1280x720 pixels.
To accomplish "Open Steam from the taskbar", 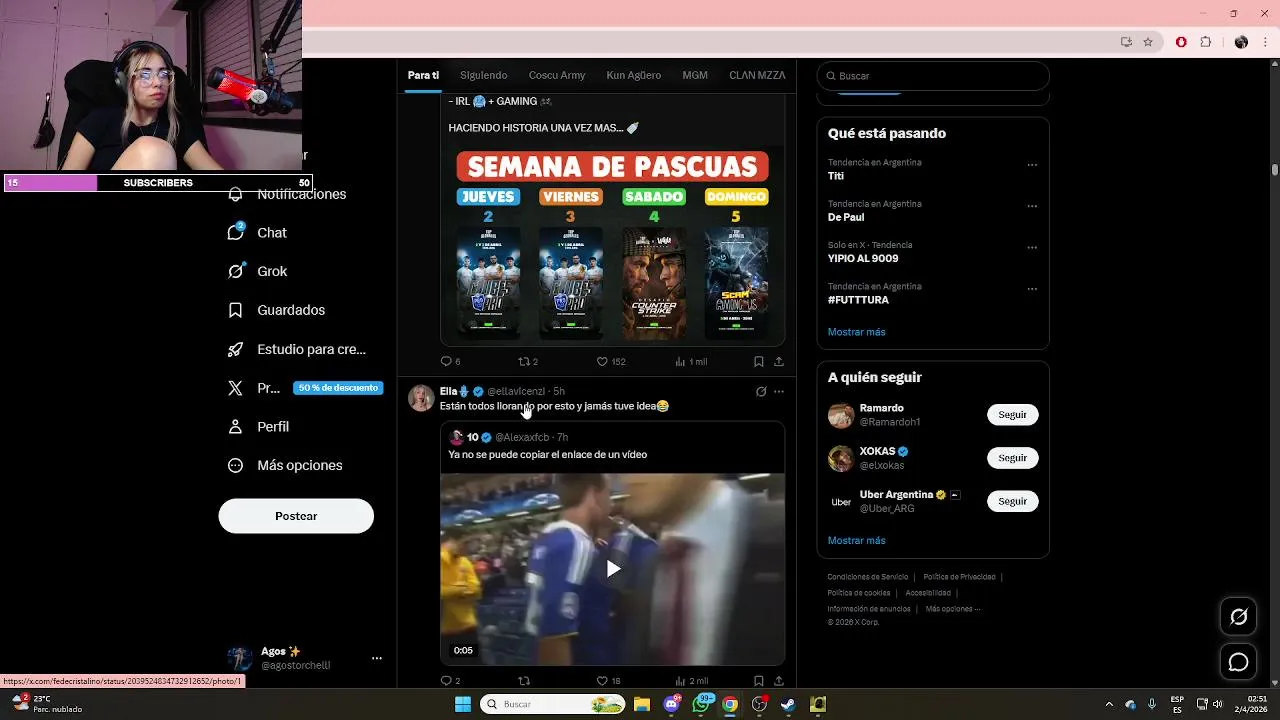I will [x=789, y=704].
